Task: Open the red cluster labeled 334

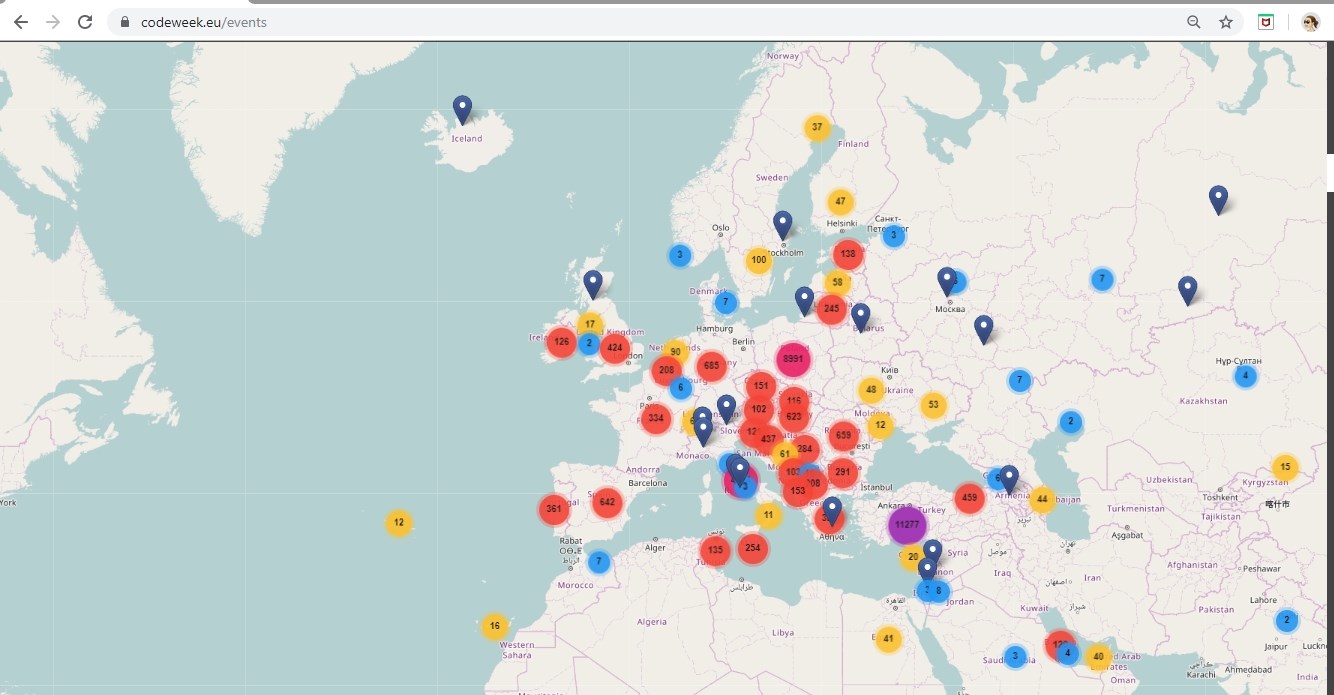Action: pyautogui.click(x=655, y=418)
